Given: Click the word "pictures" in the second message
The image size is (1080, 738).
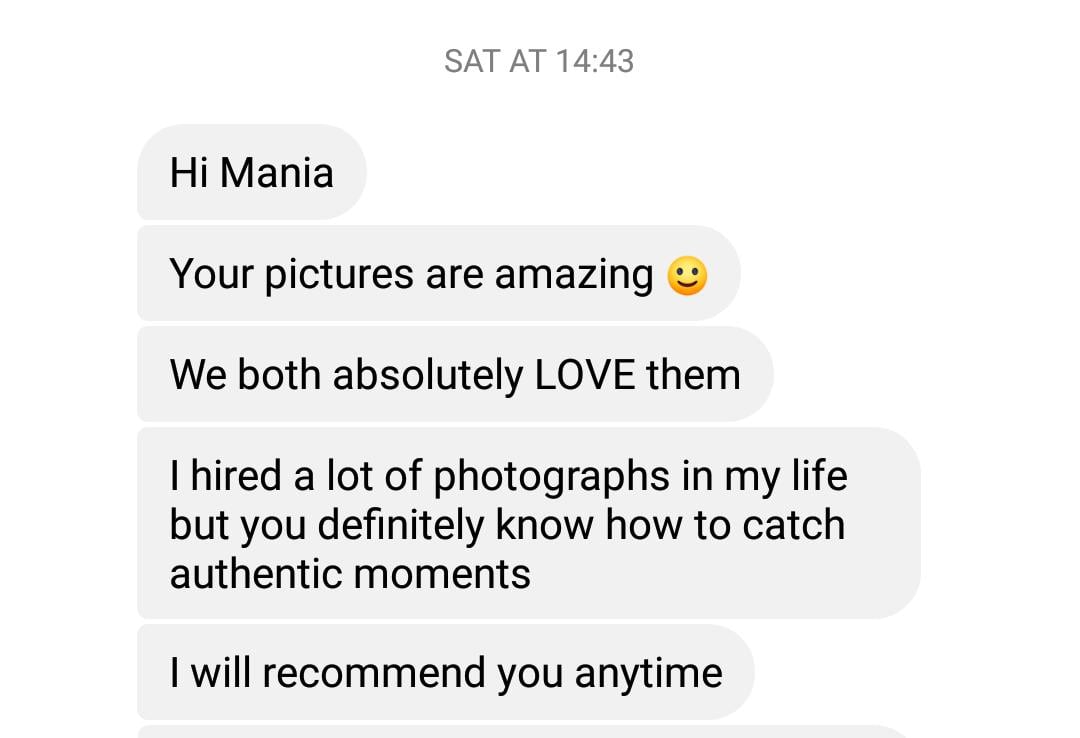Looking at the screenshot, I should pyautogui.click(x=339, y=274).
